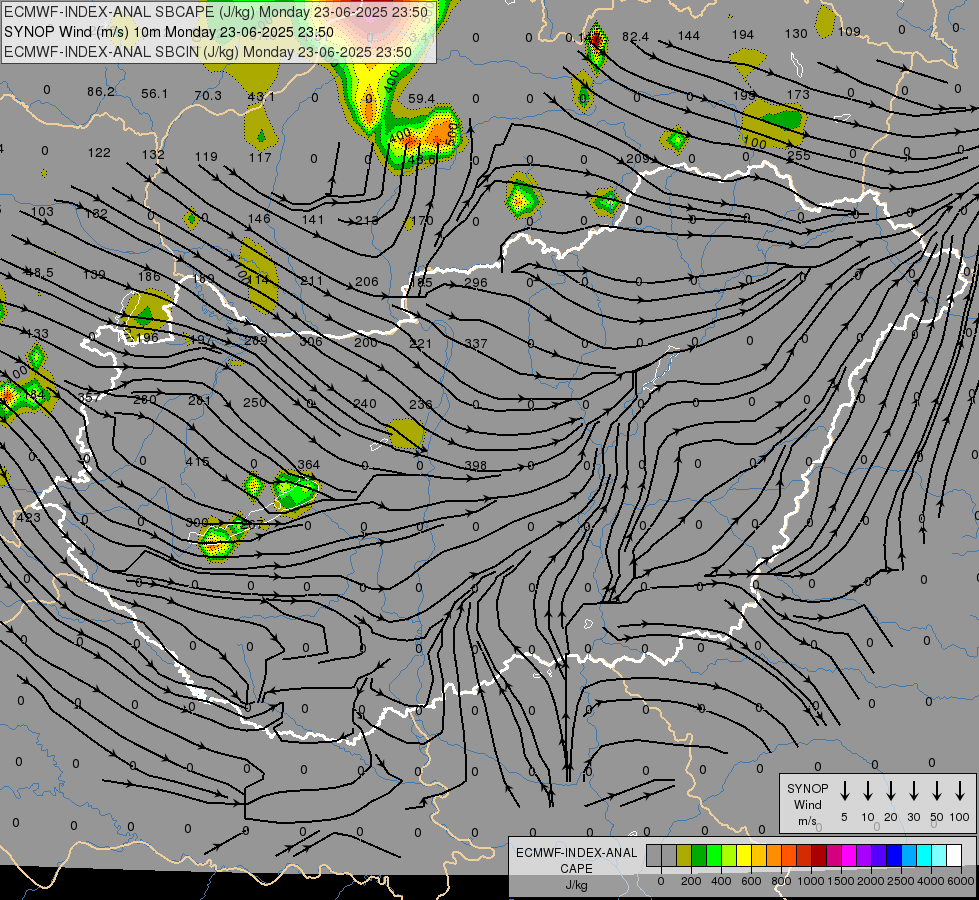Click the 100 m/s wind legend arrow
This screenshot has height=900, width=979.
(960, 791)
